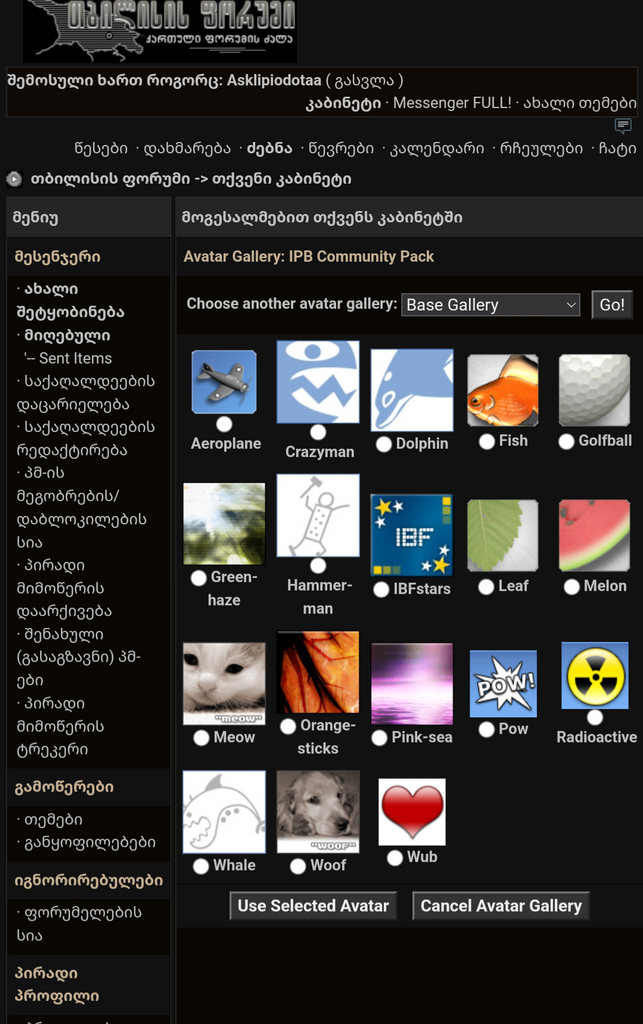Select the Pow radio button
Image resolution: width=643 pixels, height=1024 pixels.
click(486, 729)
